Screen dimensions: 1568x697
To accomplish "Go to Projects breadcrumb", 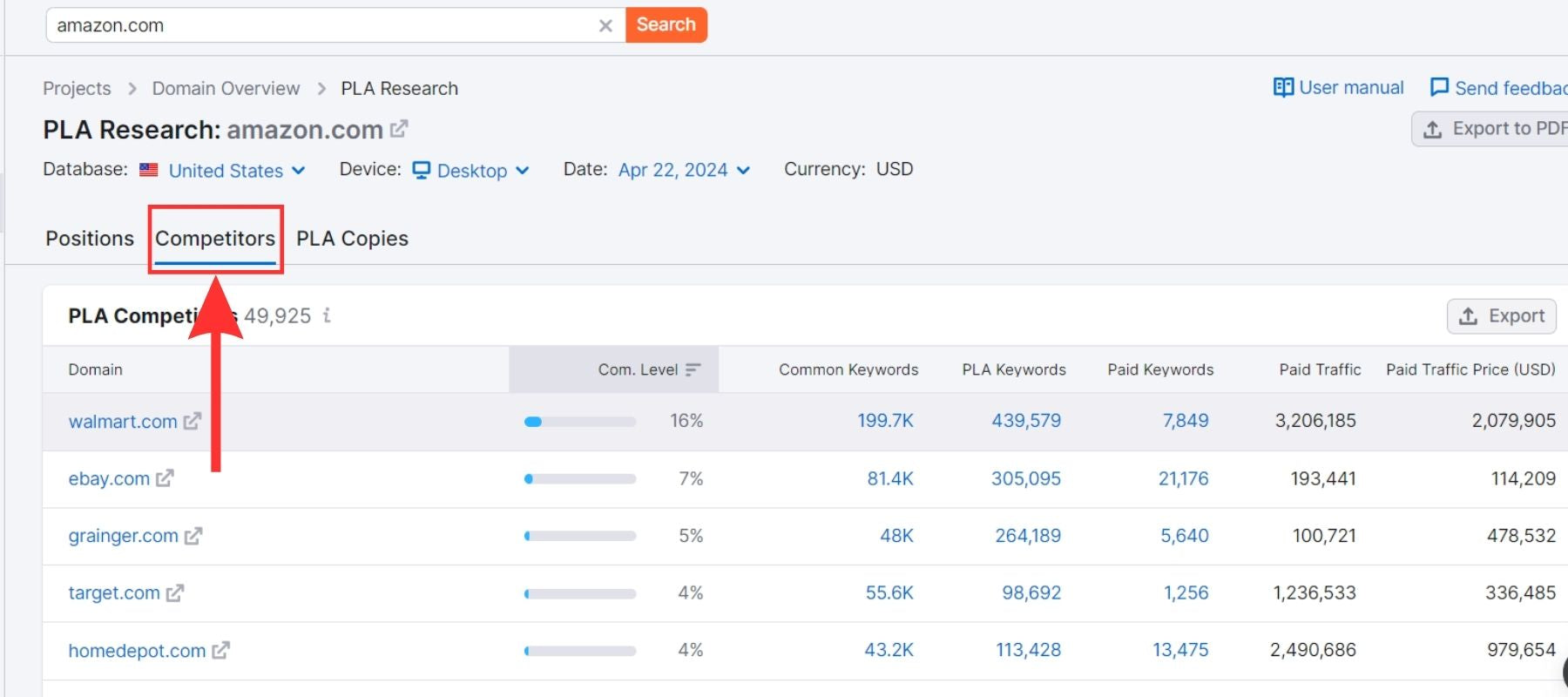I will 77,88.
